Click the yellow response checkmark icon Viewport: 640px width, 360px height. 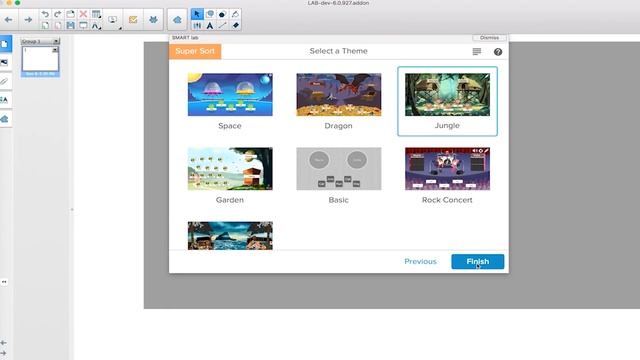coord(133,20)
